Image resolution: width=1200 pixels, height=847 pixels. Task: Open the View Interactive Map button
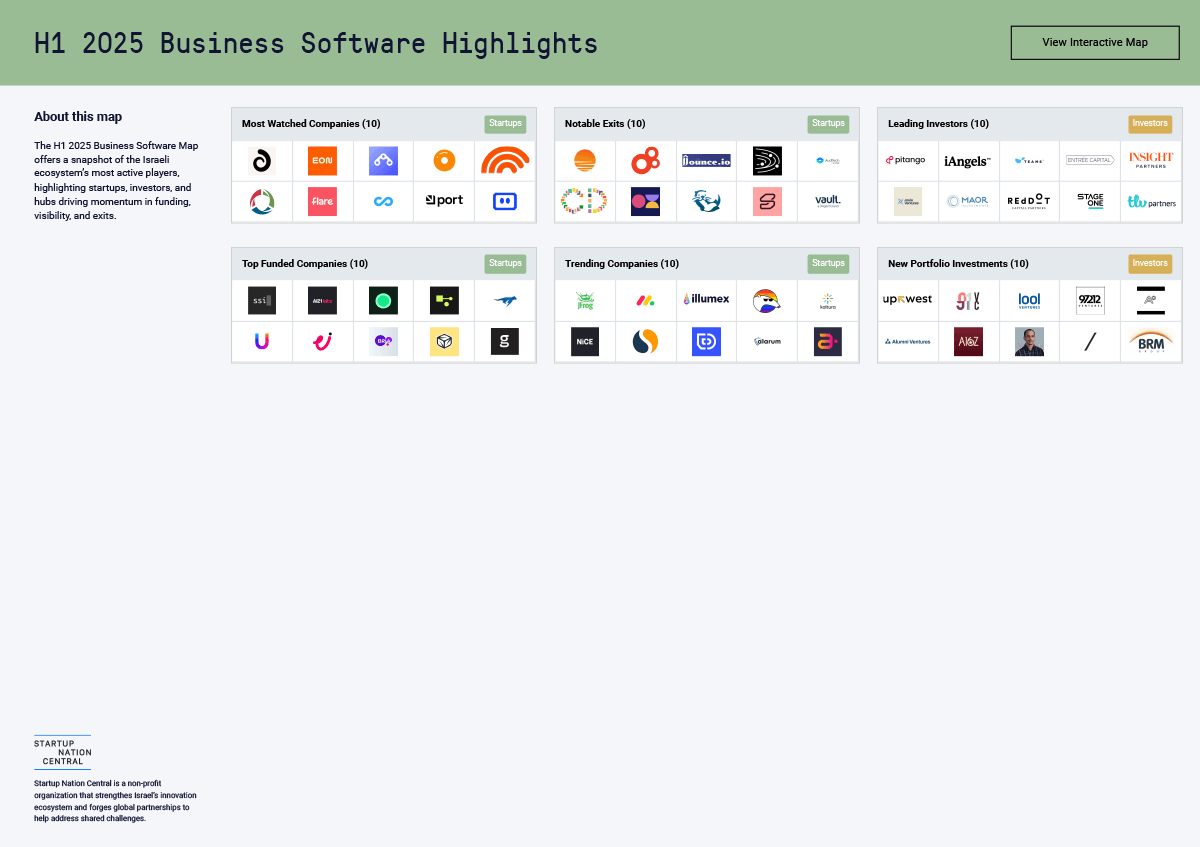point(1095,43)
